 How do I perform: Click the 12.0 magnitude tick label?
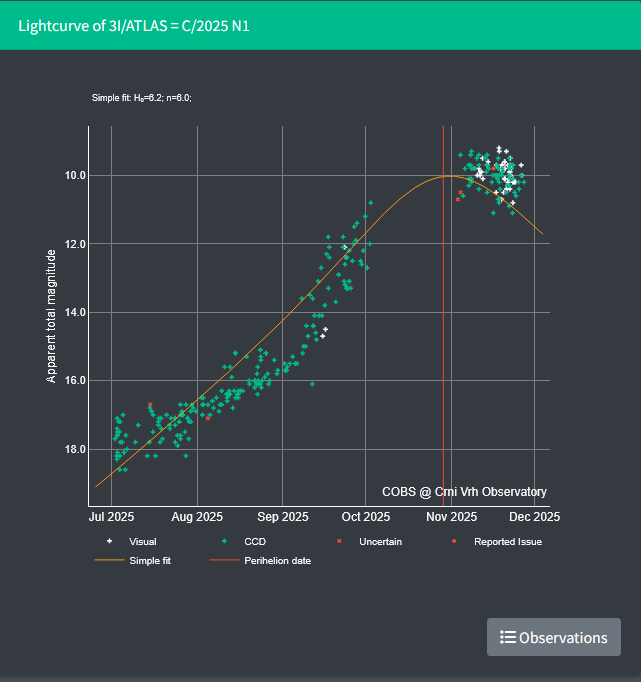pos(76,244)
